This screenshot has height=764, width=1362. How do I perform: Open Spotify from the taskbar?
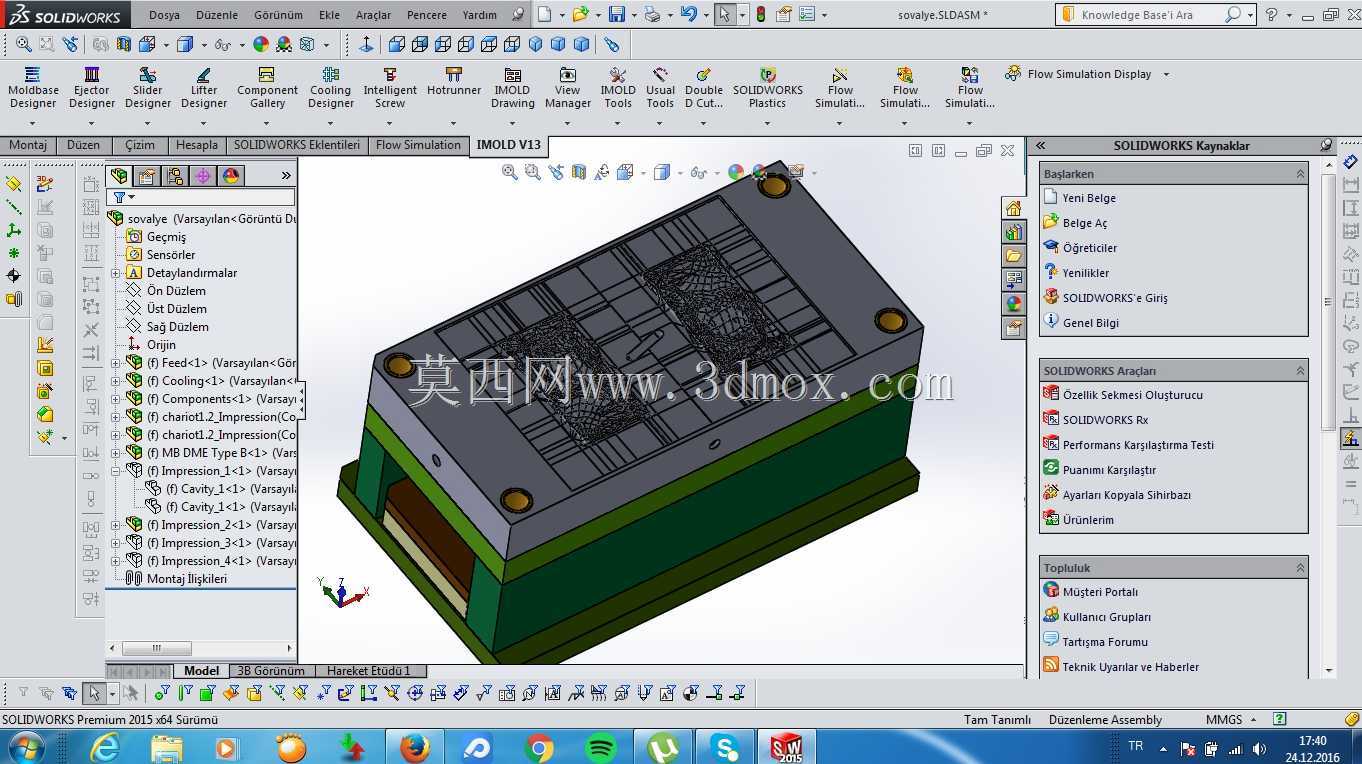point(601,747)
